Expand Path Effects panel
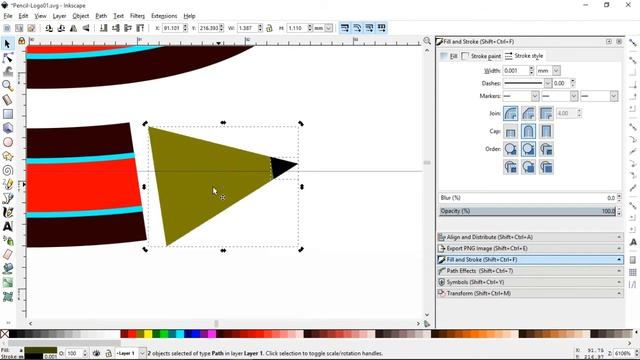 coord(530,271)
